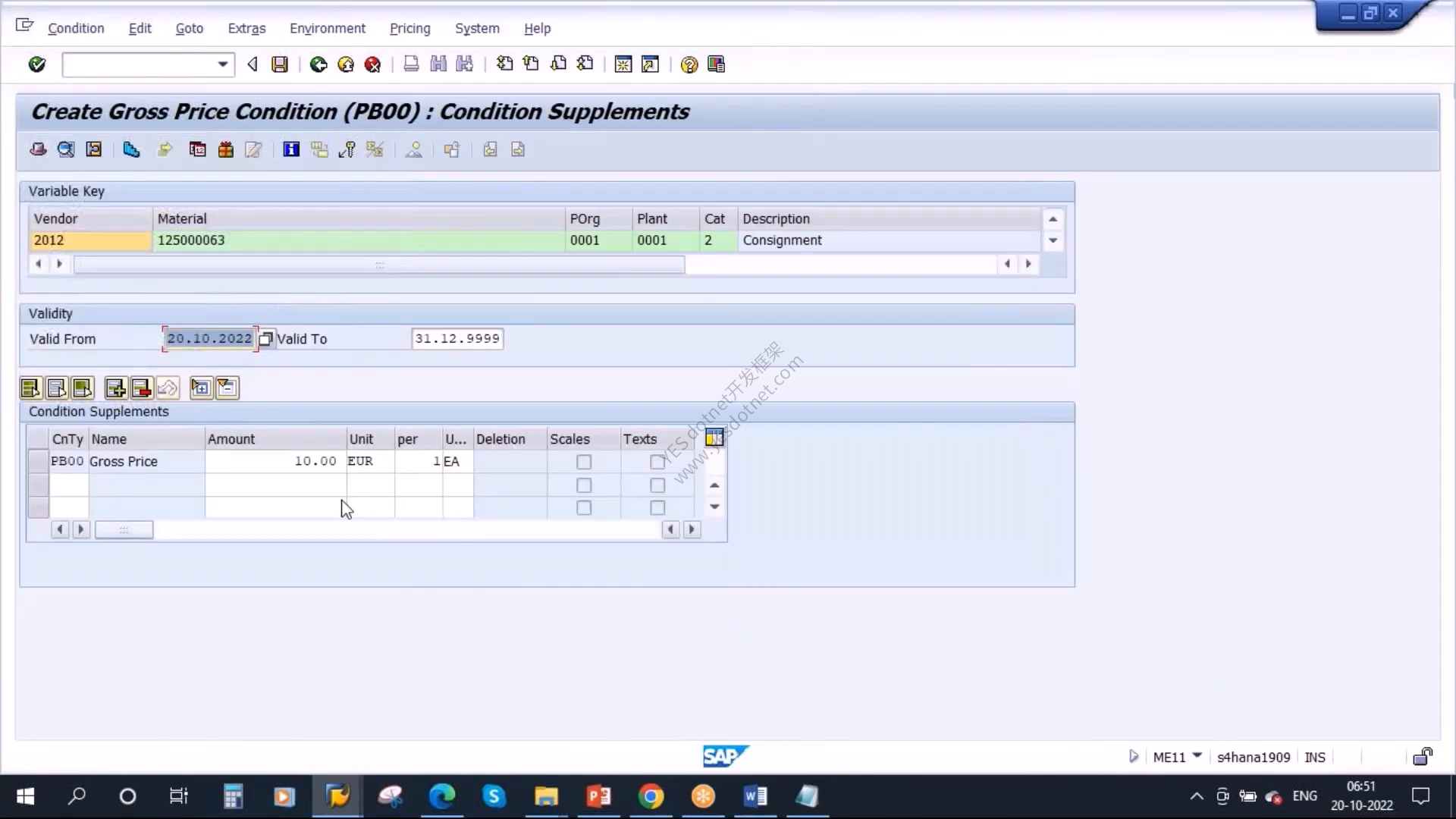The height and width of the screenshot is (819, 1456).
Task: Open the Scales stairs icon
Action: [x=131, y=149]
